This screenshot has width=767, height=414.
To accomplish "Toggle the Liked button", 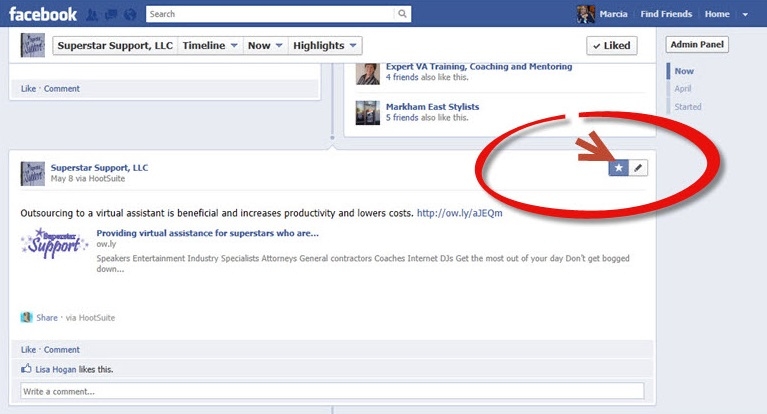I will (x=611, y=46).
